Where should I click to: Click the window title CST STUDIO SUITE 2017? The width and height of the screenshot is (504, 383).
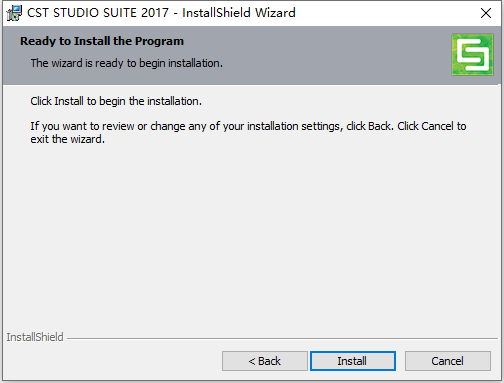click(x=98, y=13)
